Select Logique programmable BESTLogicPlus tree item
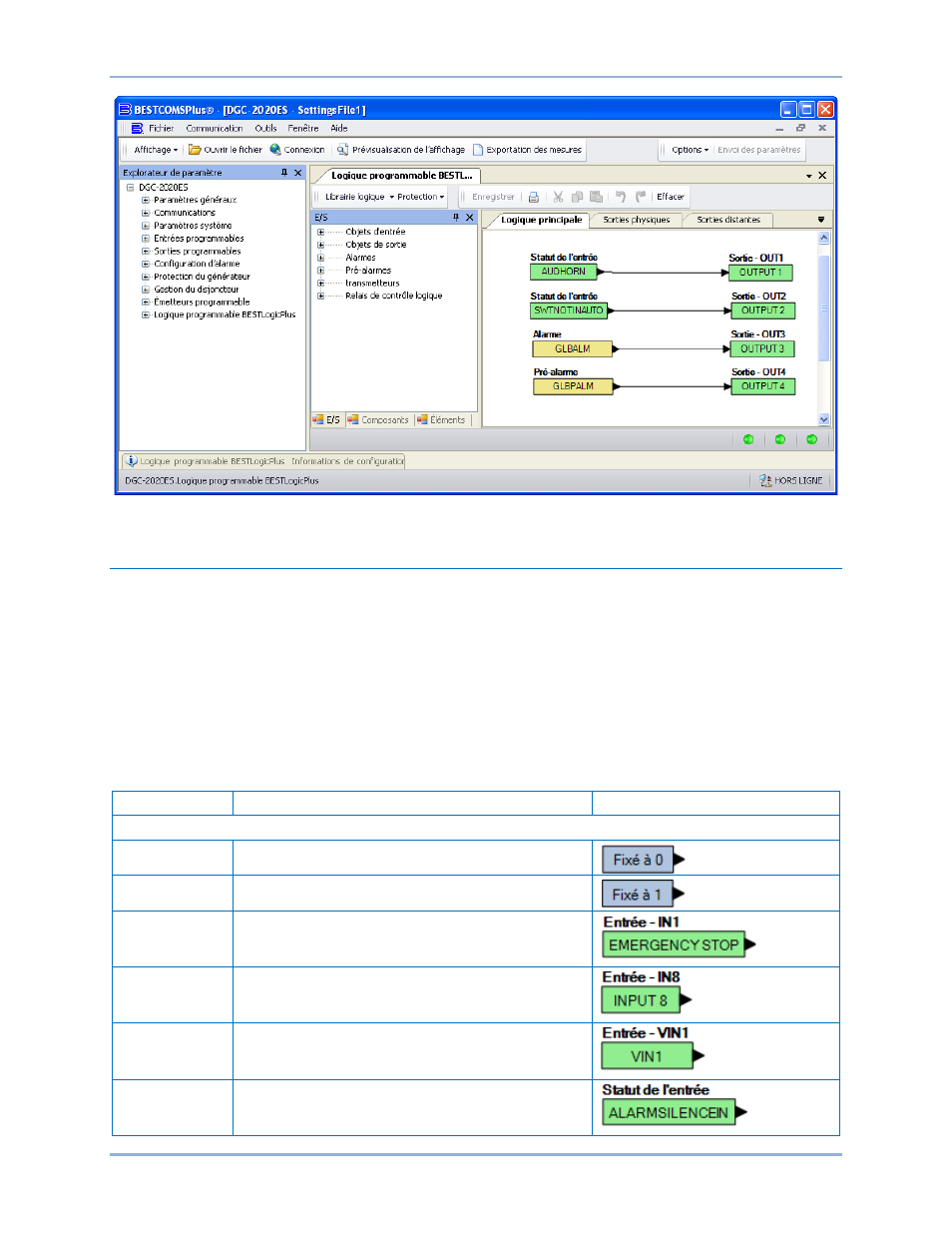952x1233 pixels. pyautogui.click(x=225, y=314)
